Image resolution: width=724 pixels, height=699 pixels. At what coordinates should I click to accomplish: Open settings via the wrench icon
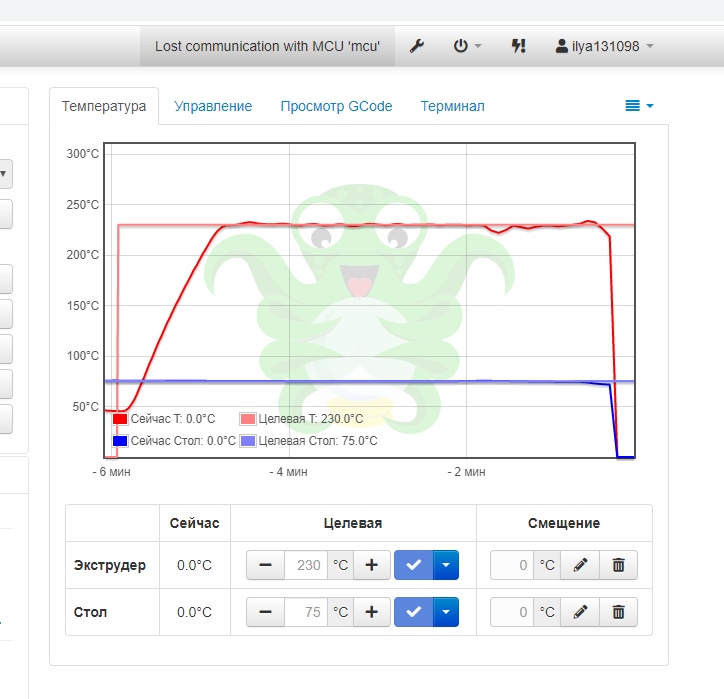[x=416, y=46]
